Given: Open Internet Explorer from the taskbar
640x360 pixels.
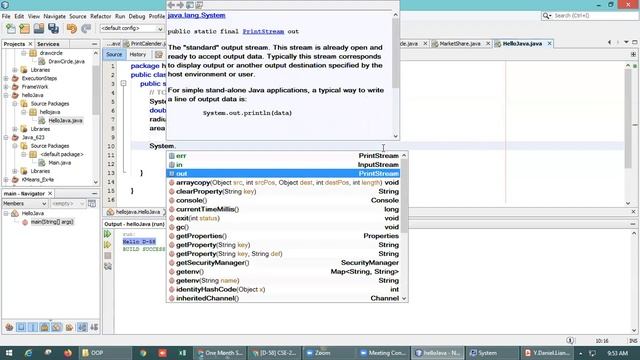Looking at the screenshot, I should pos(28,353).
